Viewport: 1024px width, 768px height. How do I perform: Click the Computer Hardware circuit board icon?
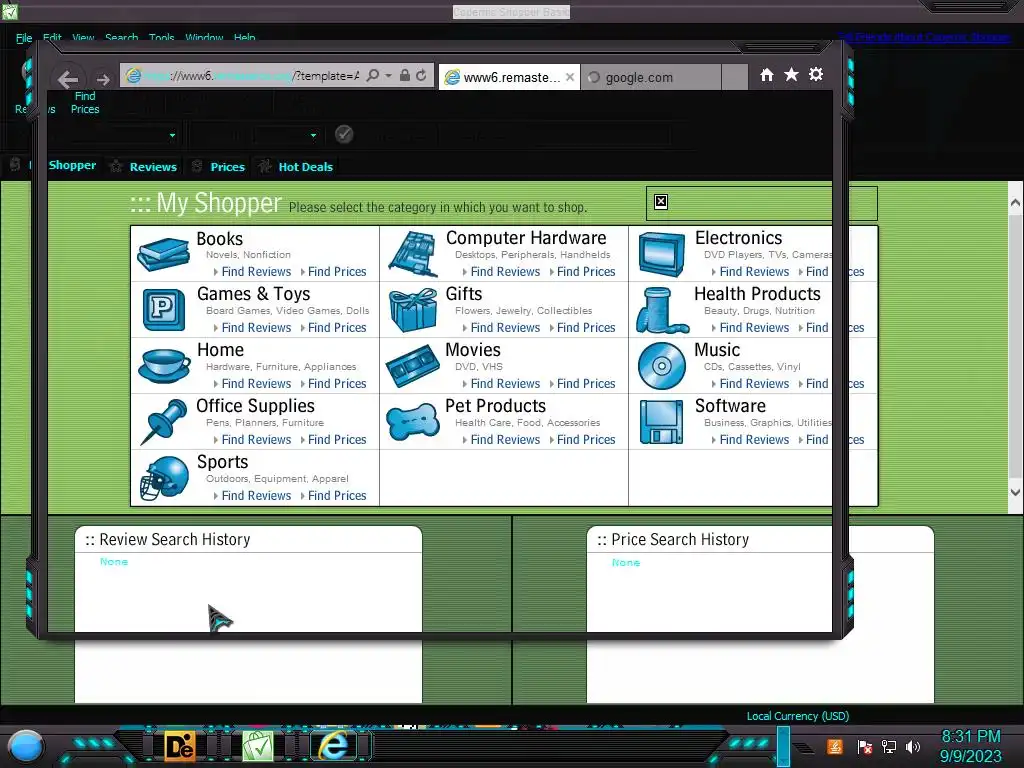click(413, 253)
